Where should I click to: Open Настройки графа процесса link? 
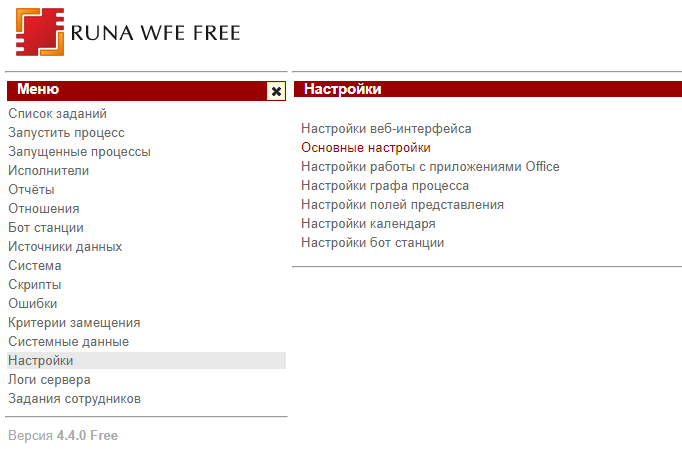pos(385,186)
